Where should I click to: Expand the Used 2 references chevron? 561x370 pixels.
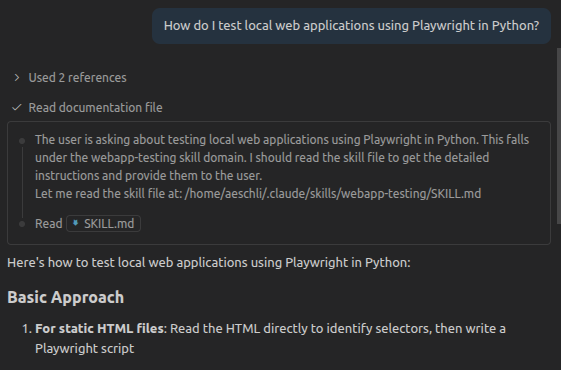(16, 78)
